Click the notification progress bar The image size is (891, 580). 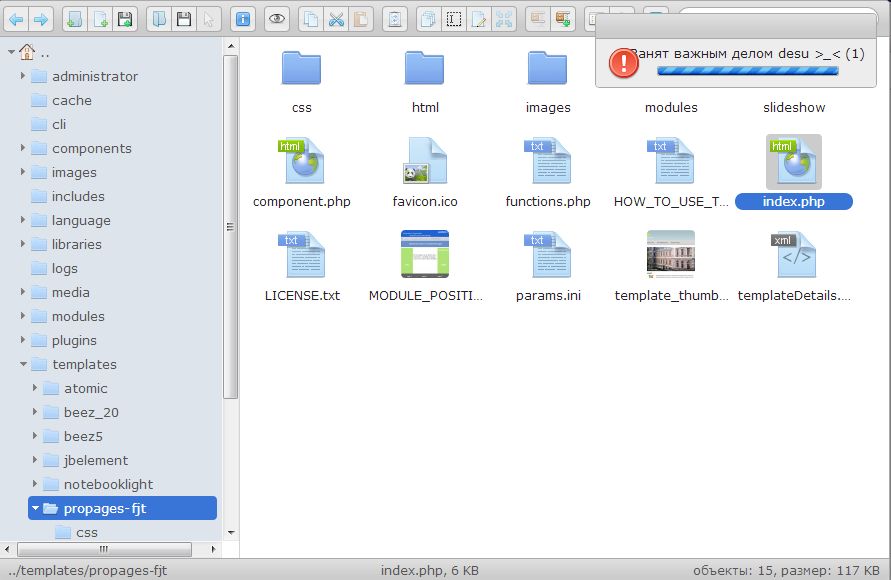[747, 71]
